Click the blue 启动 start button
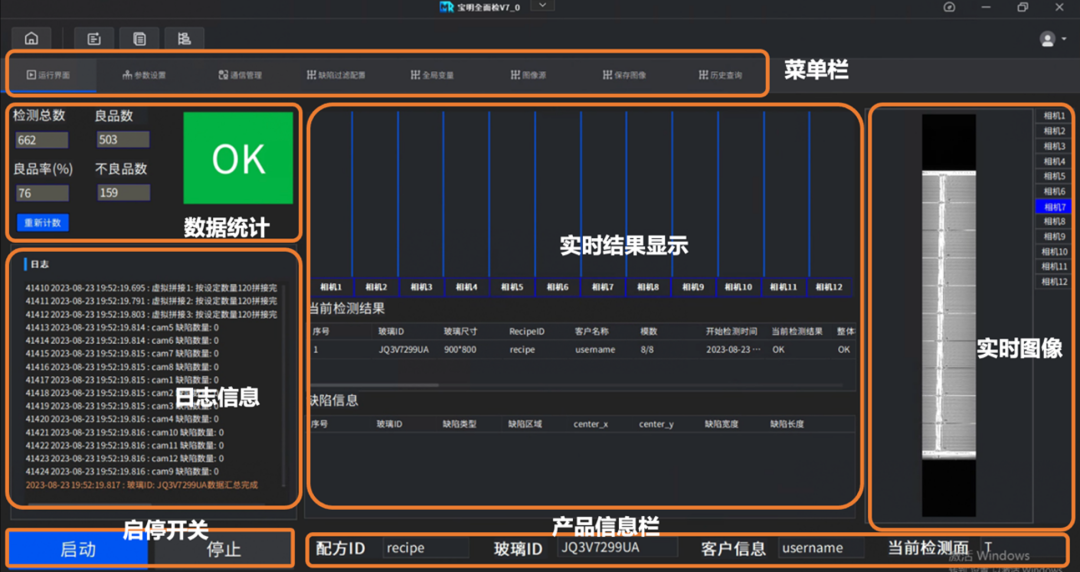This screenshot has height=572, width=1080. click(78, 549)
